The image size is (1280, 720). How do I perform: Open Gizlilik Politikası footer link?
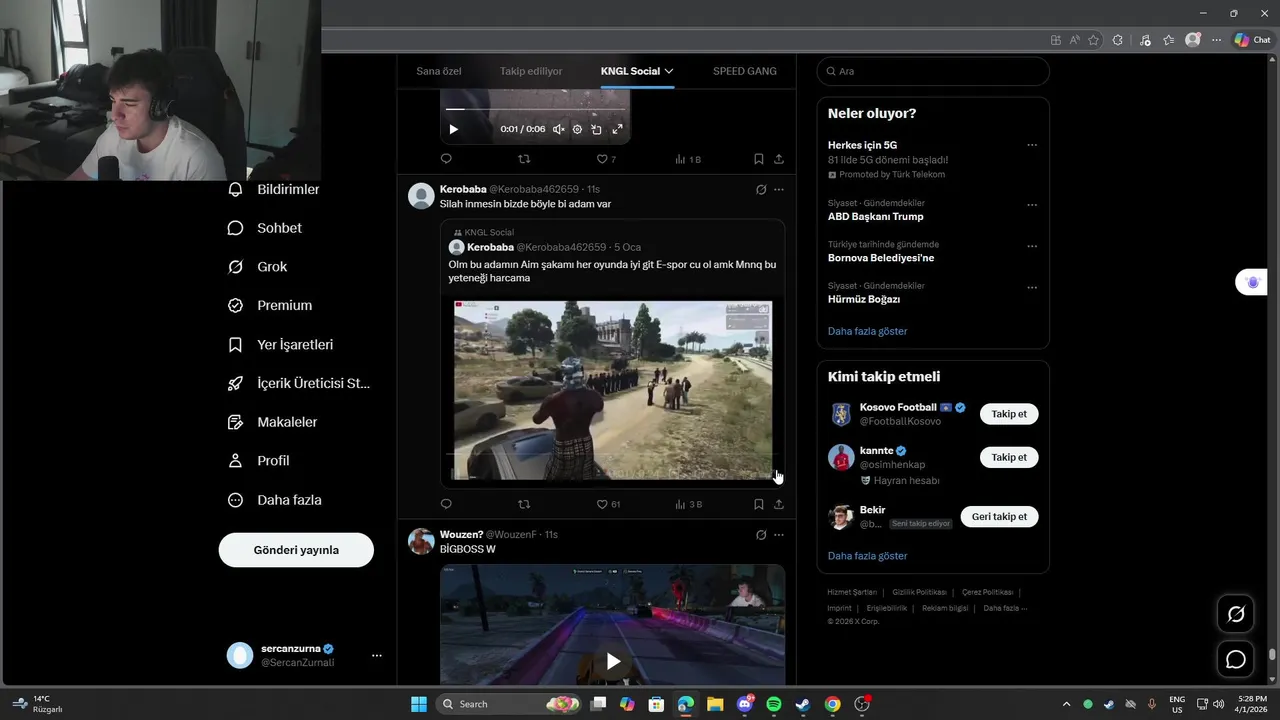919,592
